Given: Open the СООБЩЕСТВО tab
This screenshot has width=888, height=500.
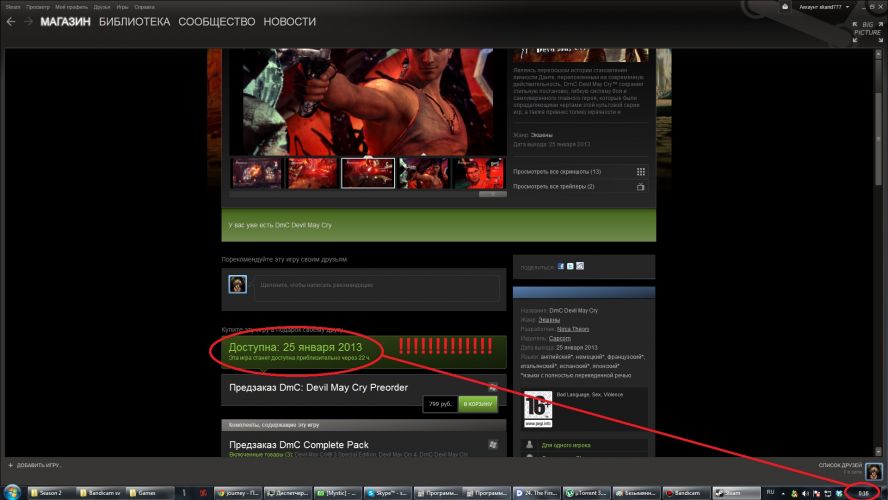Looking at the screenshot, I should (x=216, y=22).
